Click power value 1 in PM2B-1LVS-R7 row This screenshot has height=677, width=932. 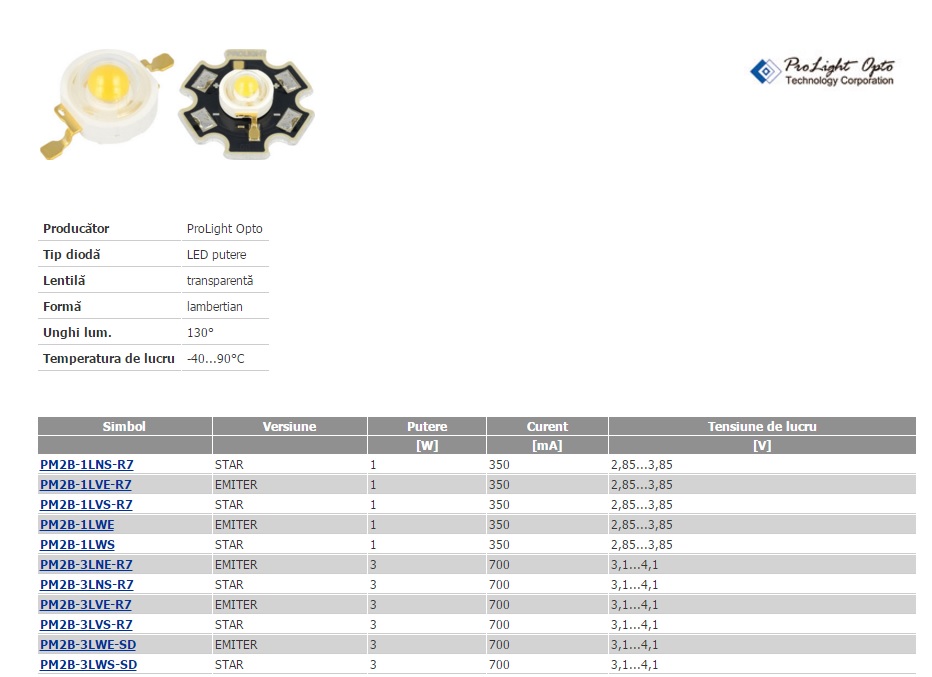click(373, 505)
